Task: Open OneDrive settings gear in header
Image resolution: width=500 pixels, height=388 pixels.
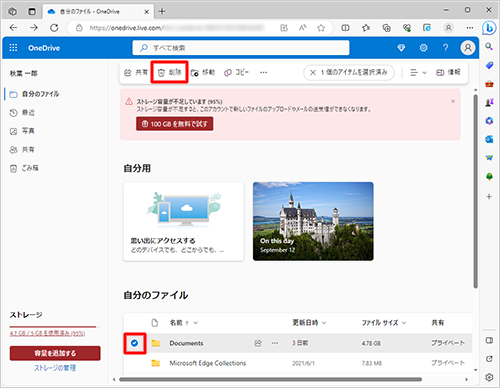Action: click(x=423, y=48)
